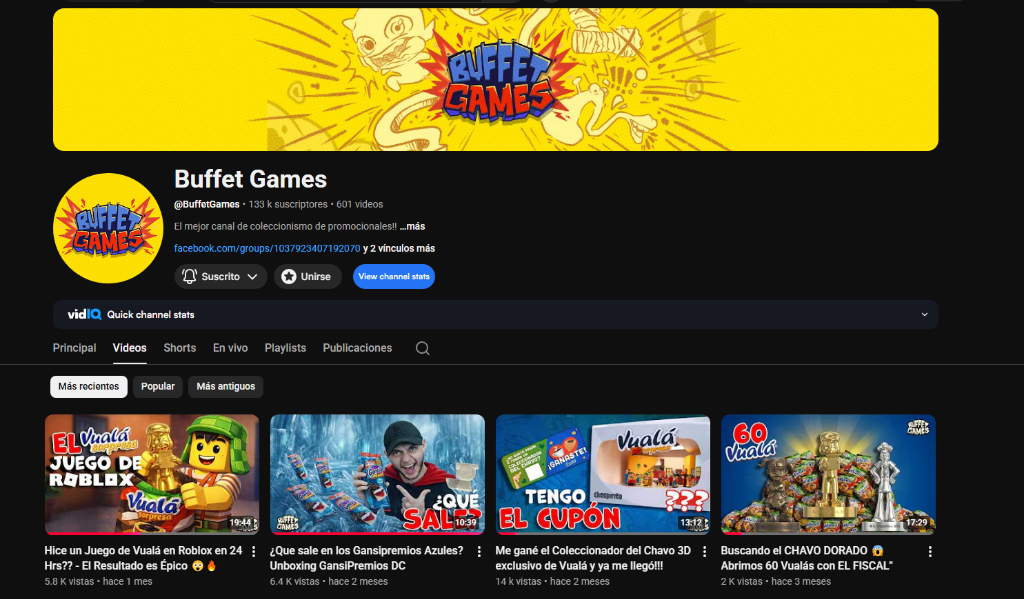1024x599 pixels.
Task: Switch to the Principal tab
Action: pyautogui.click(x=74, y=348)
